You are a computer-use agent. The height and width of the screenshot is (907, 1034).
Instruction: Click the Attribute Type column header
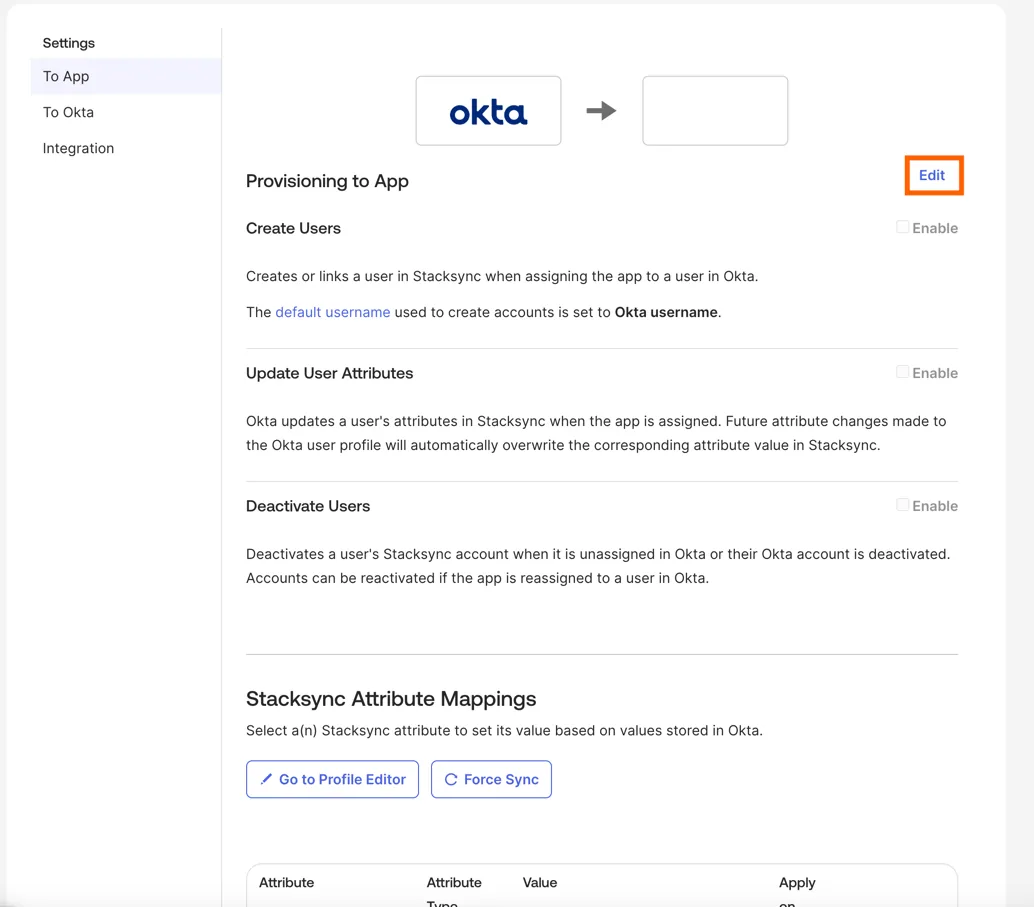[x=454, y=892]
